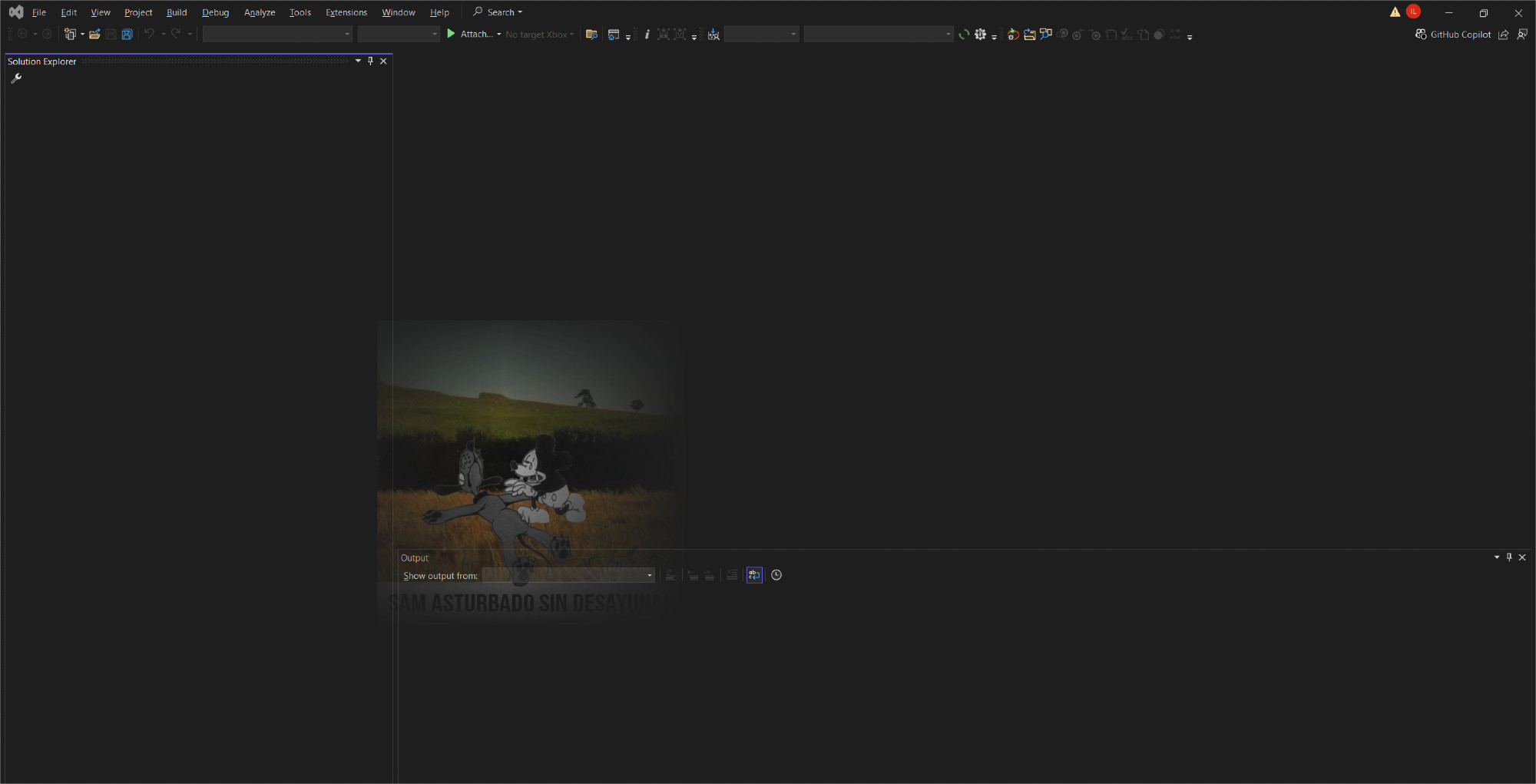The image size is (1536, 784).
Task: Open Output window options dropdown arrow
Action: (x=1497, y=557)
